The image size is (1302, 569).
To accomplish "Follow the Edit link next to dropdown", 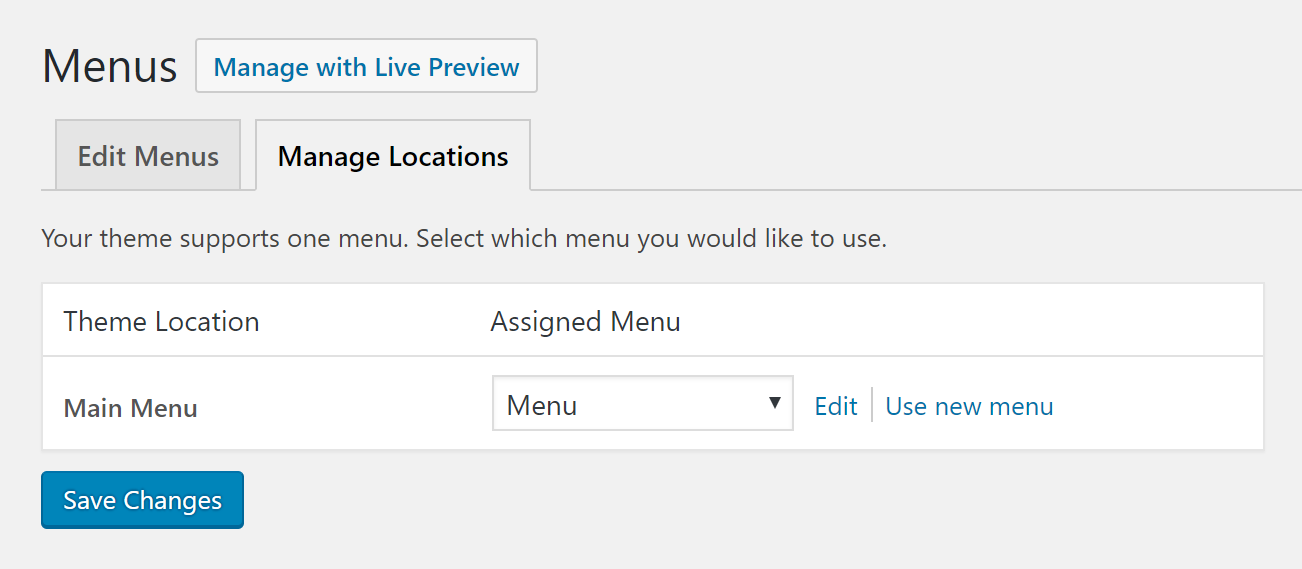I will 836,406.
